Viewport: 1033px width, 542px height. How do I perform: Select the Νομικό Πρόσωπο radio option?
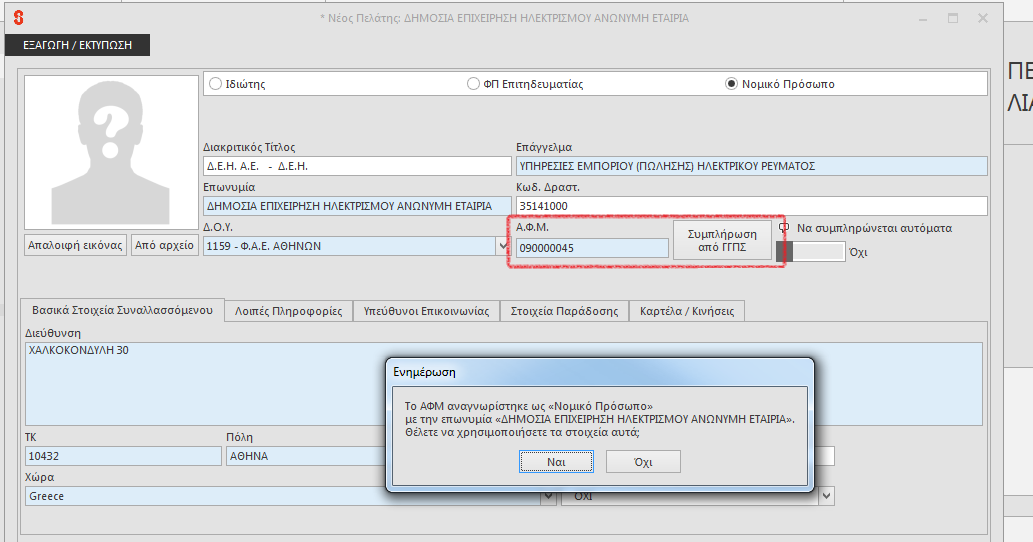pyautogui.click(x=731, y=84)
